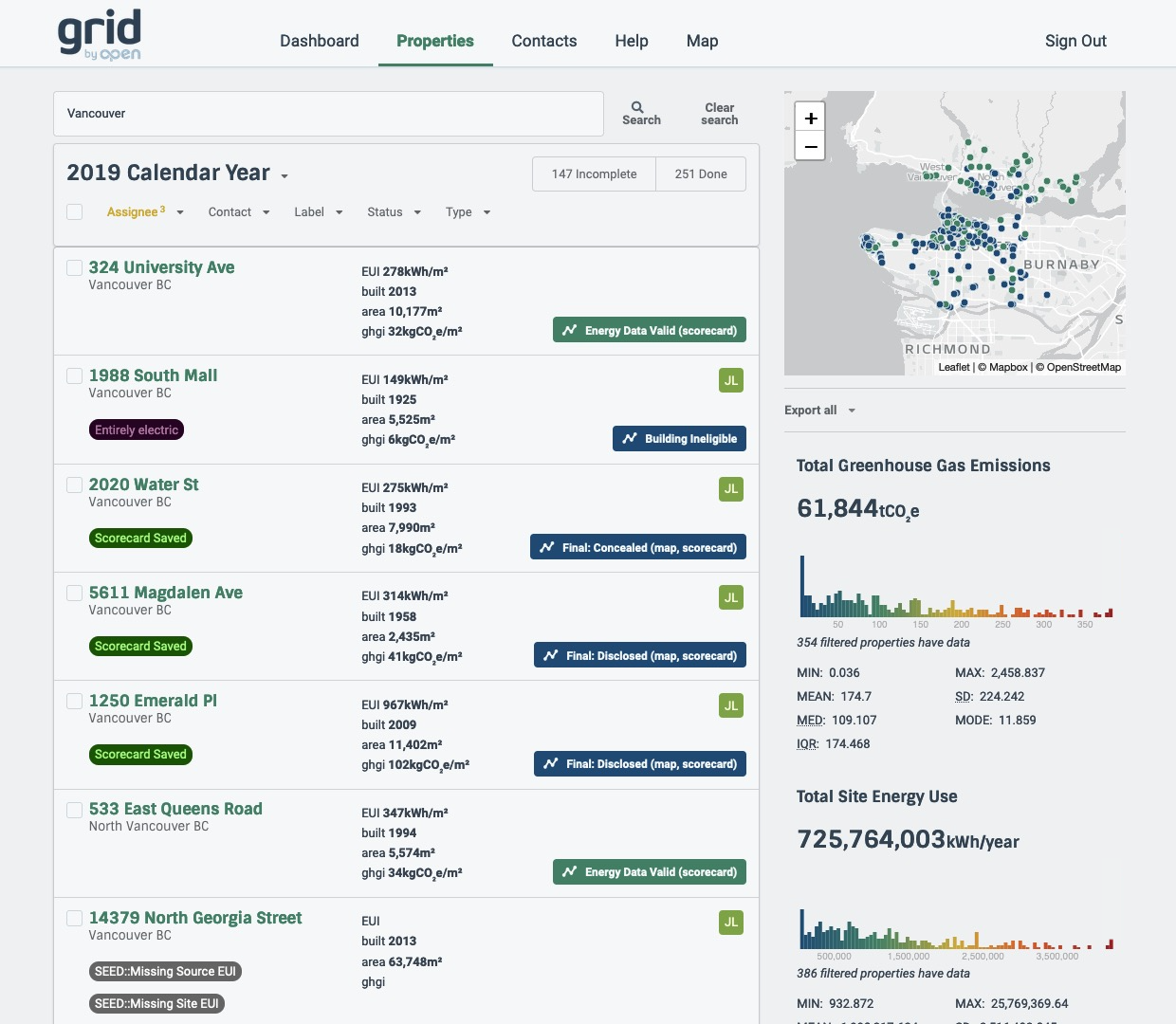This screenshot has width=1176, height=1024.
Task: Click the chart icon on Energy Data Valid badge
Action: coord(569,330)
